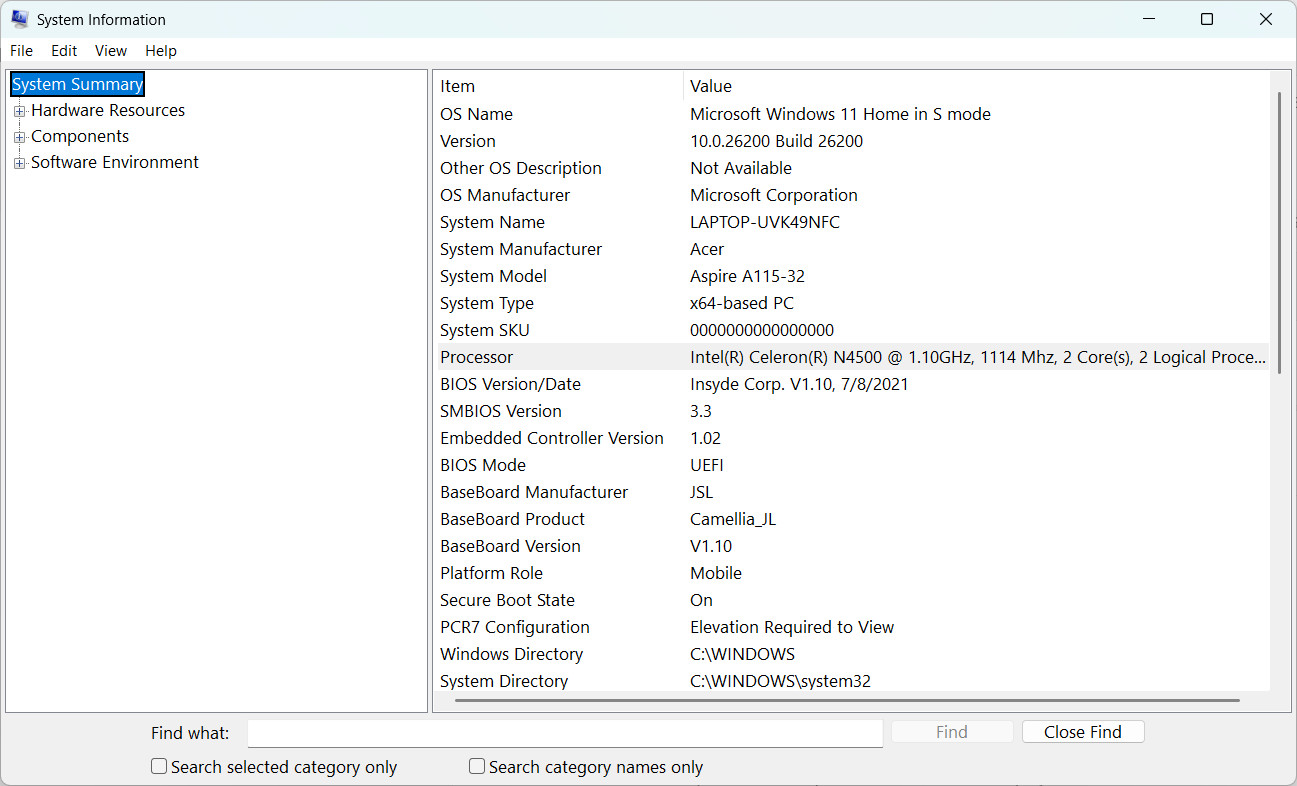Select the OS Manufacturer row

[853, 195]
